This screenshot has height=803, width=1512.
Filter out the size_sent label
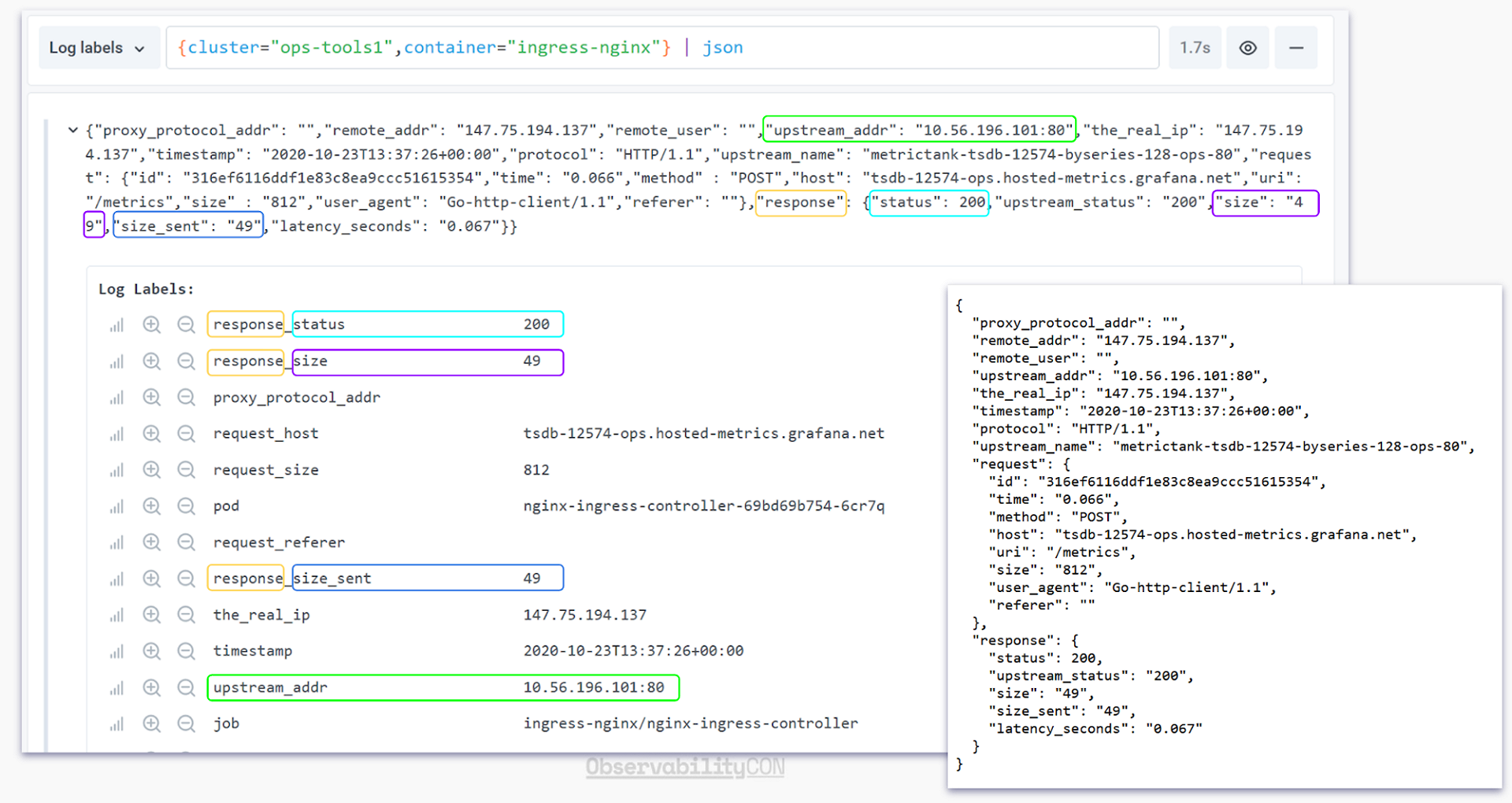click(187, 577)
